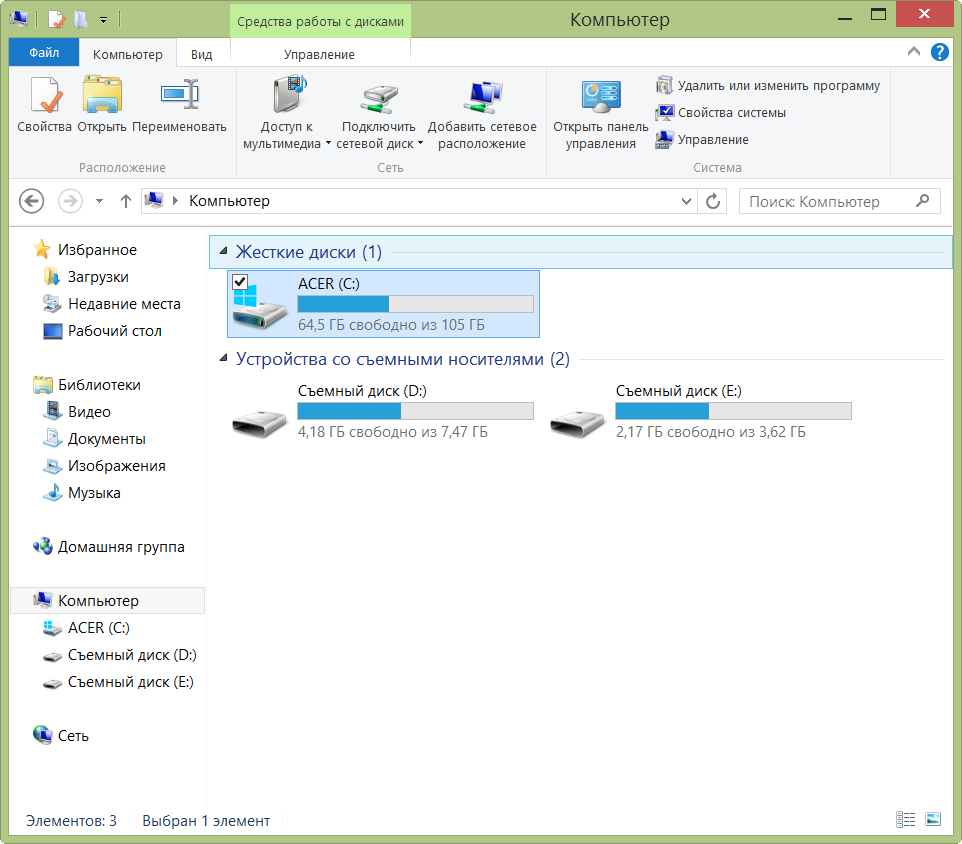The width and height of the screenshot is (962, 844).
Task: Click quick access Properties icon in title bar
Action: pos(56,20)
